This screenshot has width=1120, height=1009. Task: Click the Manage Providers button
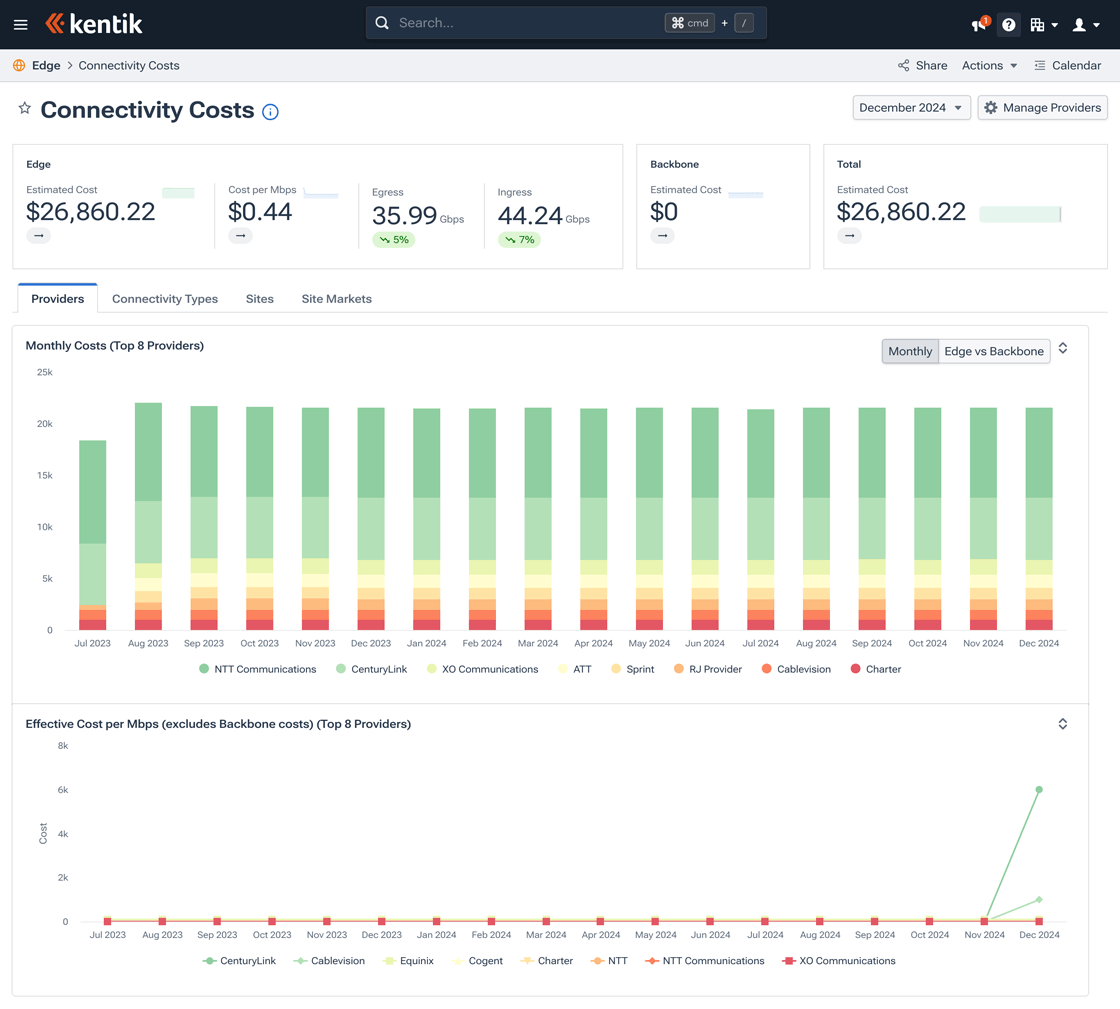[x=1042, y=107]
